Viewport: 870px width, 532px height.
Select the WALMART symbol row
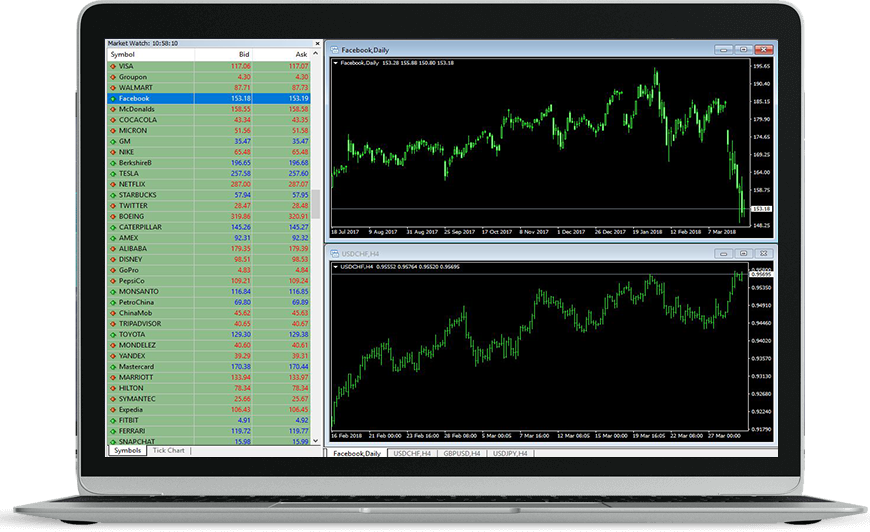[208, 88]
